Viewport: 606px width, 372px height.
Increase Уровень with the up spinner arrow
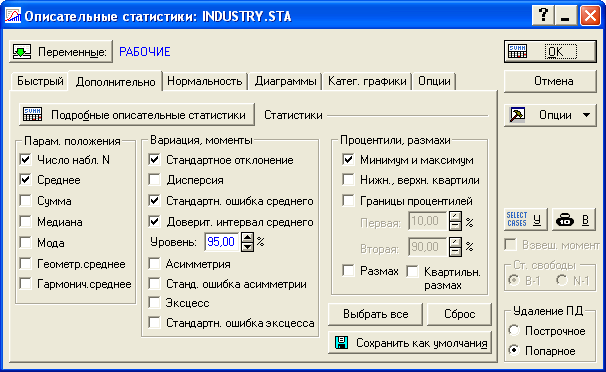[x=247, y=237]
